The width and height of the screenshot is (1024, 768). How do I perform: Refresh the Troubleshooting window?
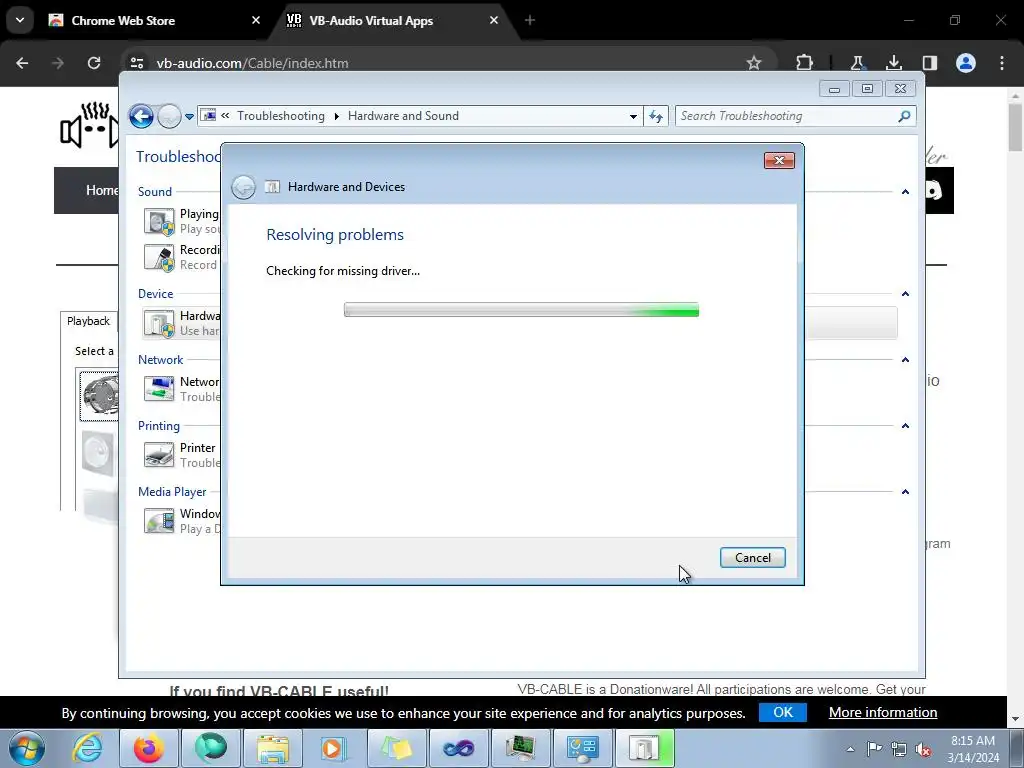[656, 116]
